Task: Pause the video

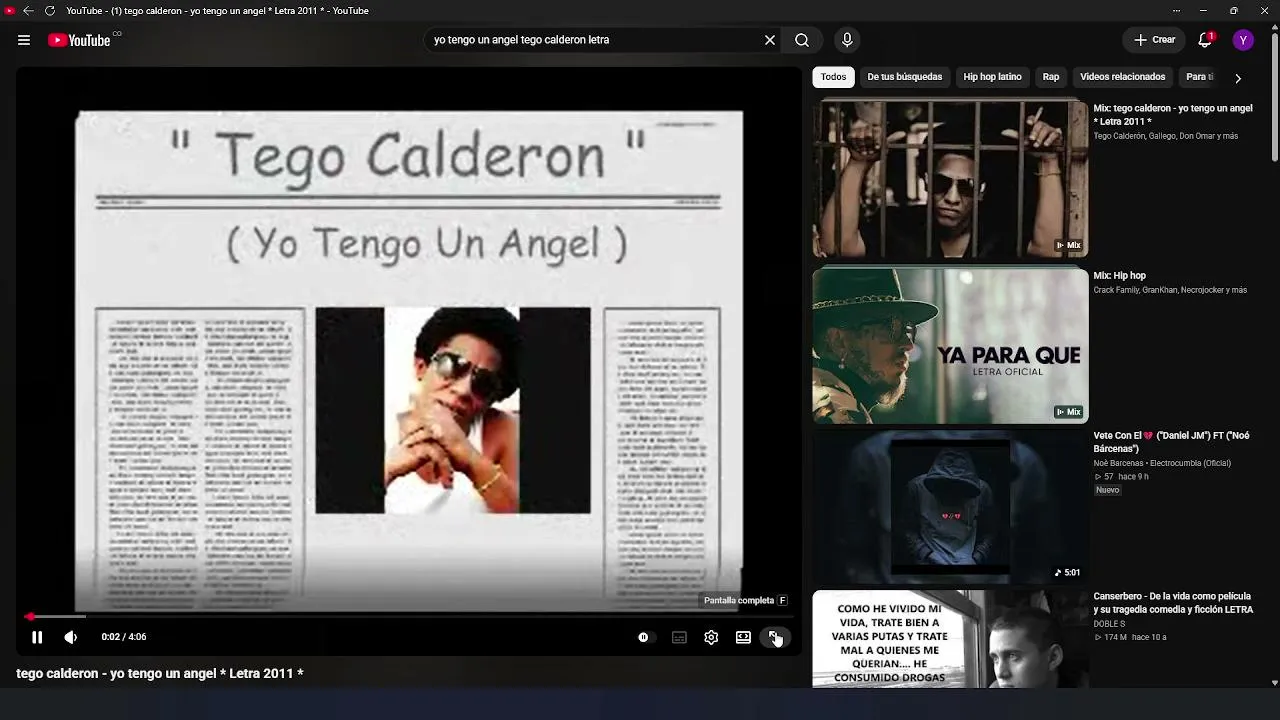Action: coord(37,637)
